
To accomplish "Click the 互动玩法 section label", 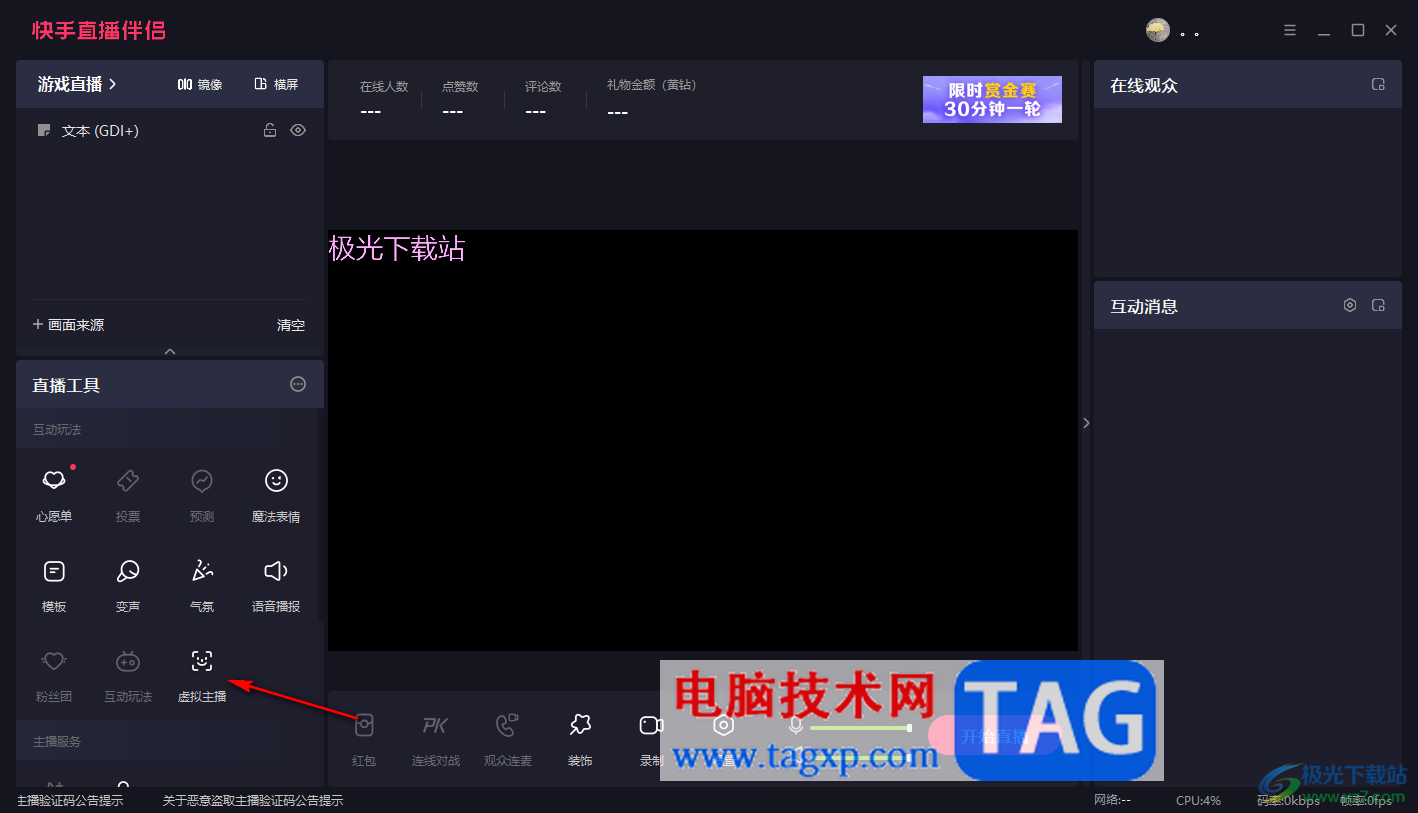I will click(57, 430).
